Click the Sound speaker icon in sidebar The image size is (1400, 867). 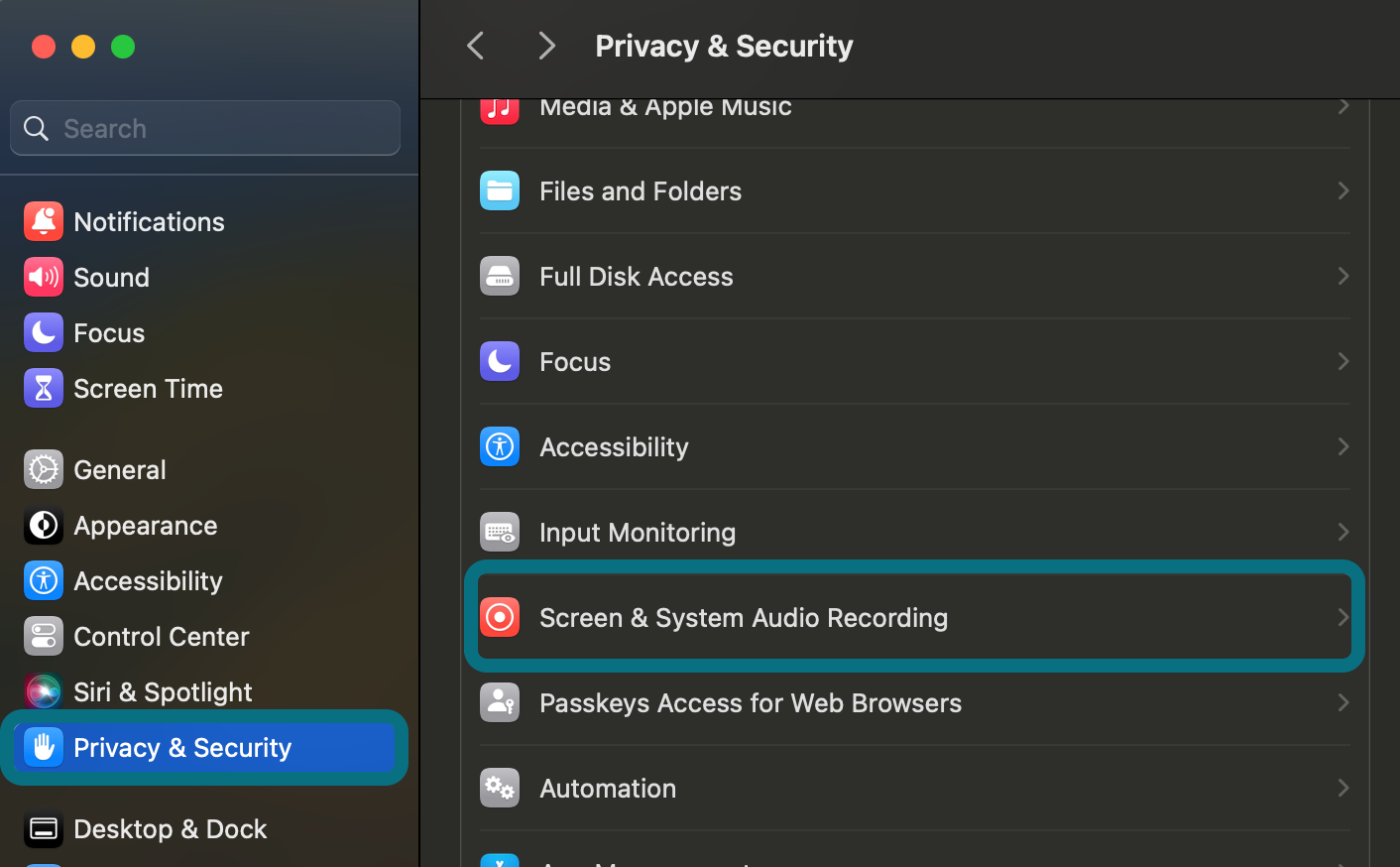[x=44, y=277]
